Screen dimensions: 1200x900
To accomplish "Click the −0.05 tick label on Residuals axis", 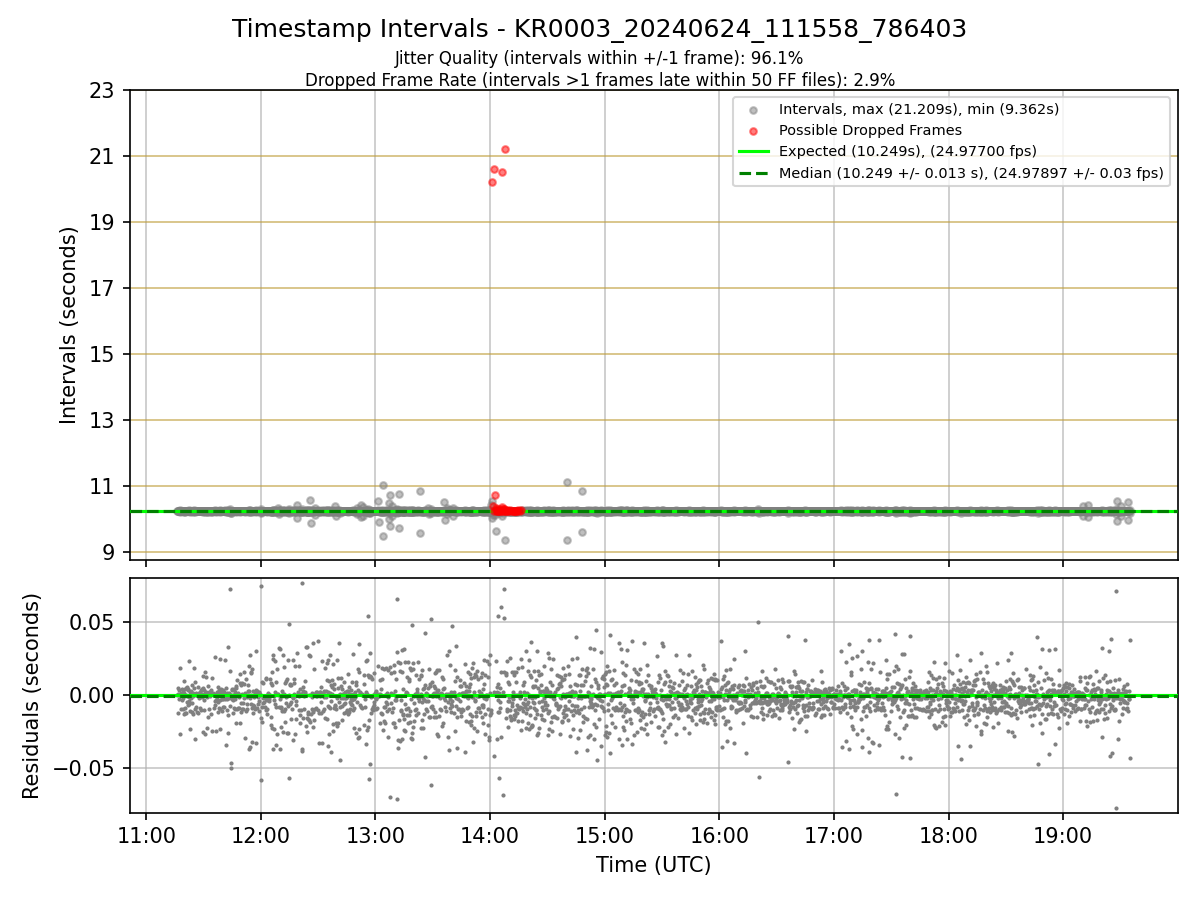I will [x=85, y=769].
